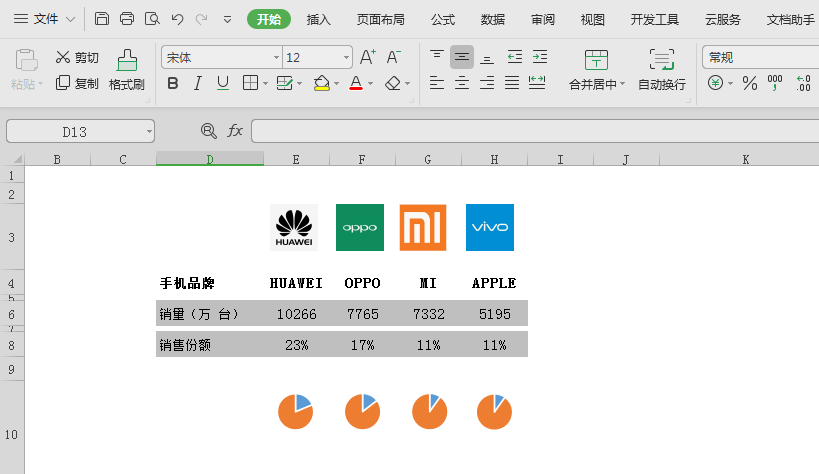Viewport: 819px width, 474px height.
Task: Click the Save icon in quick access bar
Action: [x=102, y=19]
